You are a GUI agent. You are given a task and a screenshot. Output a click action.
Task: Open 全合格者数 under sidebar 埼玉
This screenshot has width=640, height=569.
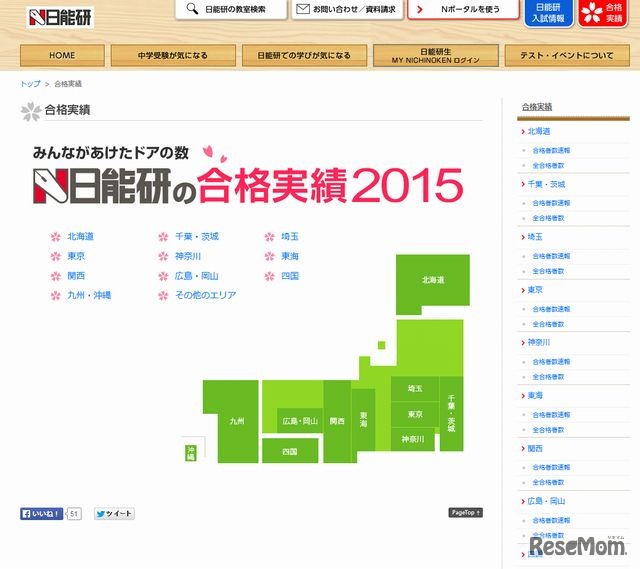pos(548,271)
